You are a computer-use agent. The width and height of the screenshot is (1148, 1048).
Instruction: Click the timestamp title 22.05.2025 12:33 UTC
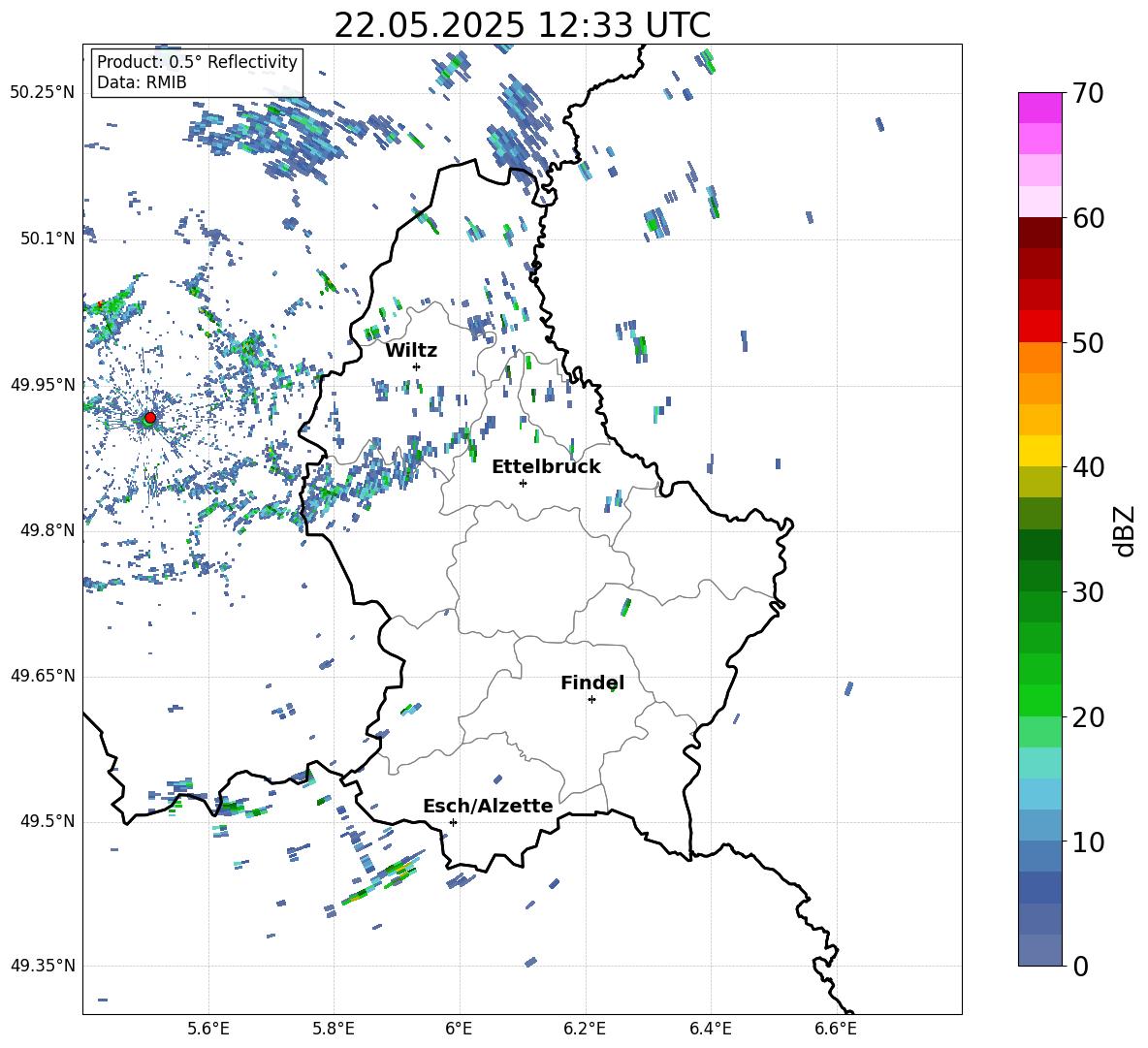point(522,25)
